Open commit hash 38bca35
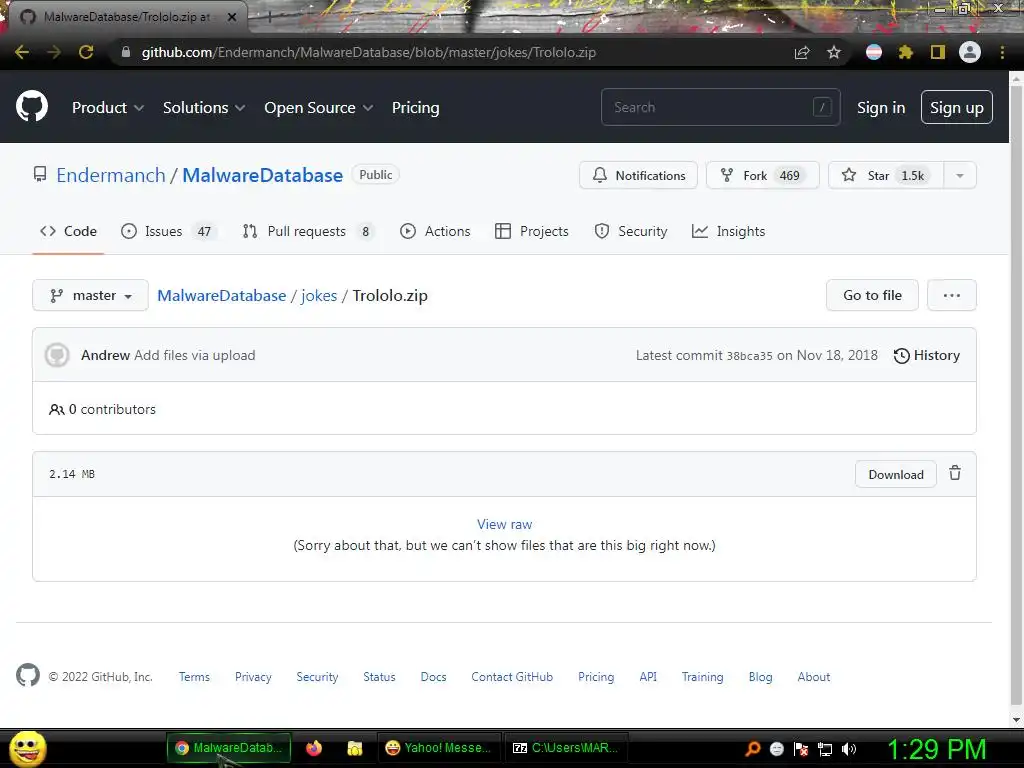 (749, 356)
